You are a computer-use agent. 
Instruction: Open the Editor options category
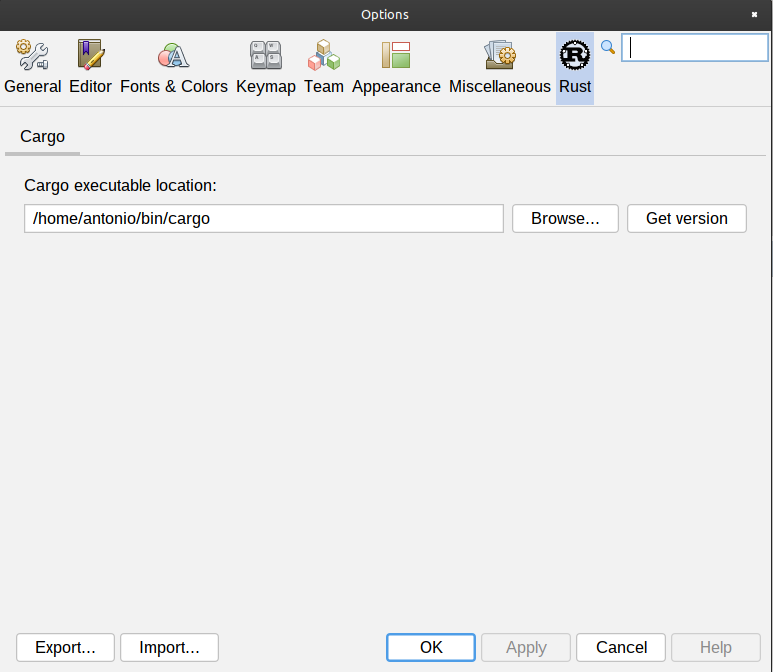coord(90,68)
